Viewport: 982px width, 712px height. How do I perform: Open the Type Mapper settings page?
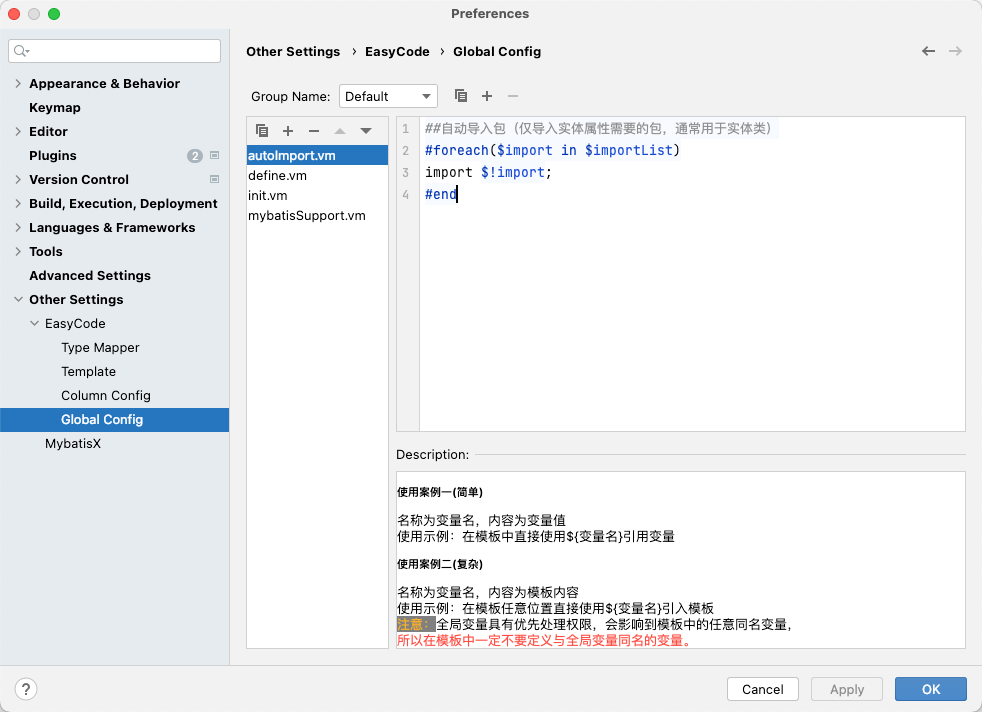(100, 348)
